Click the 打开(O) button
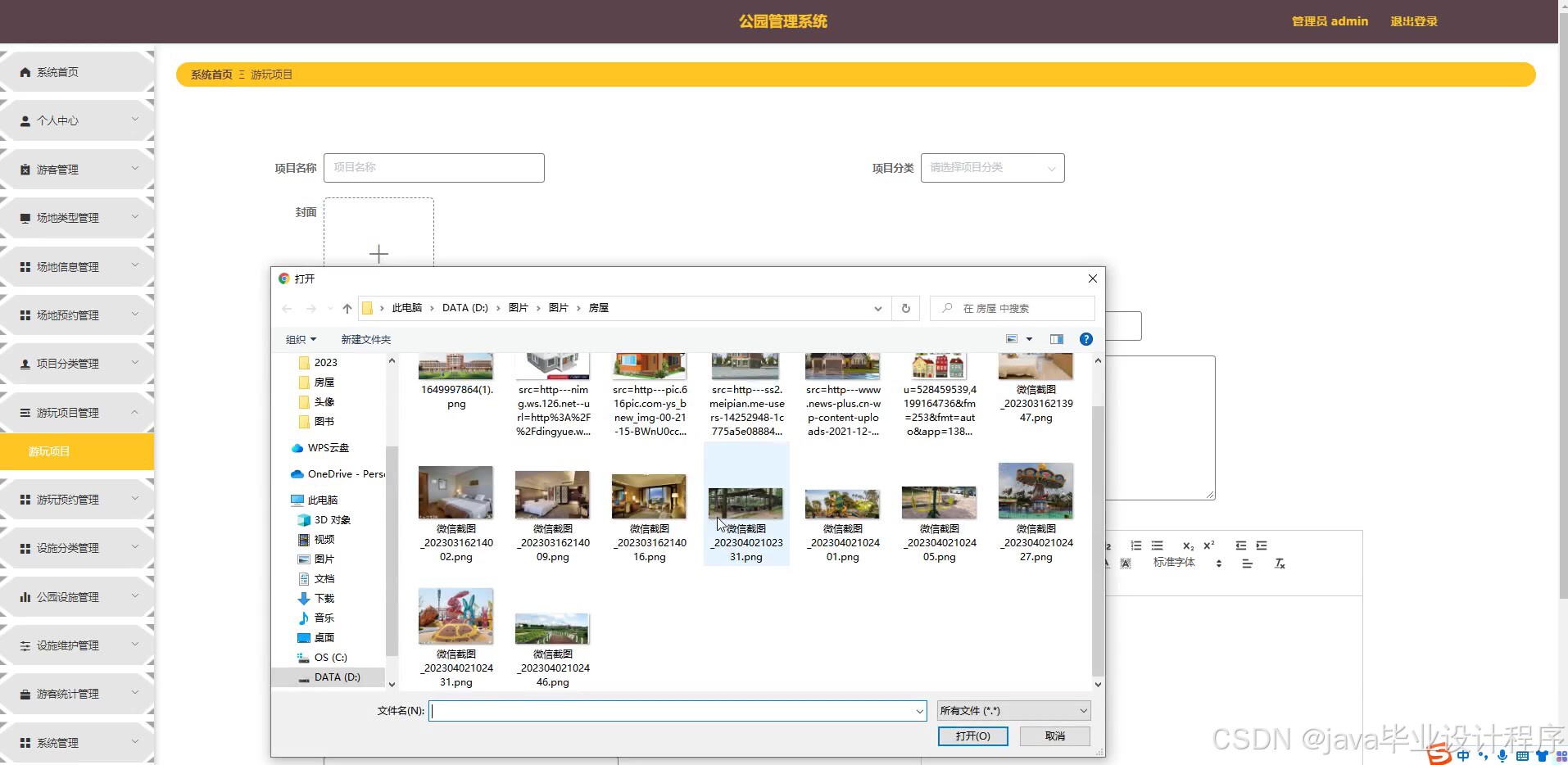This screenshot has height=765, width=1568. [x=972, y=736]
